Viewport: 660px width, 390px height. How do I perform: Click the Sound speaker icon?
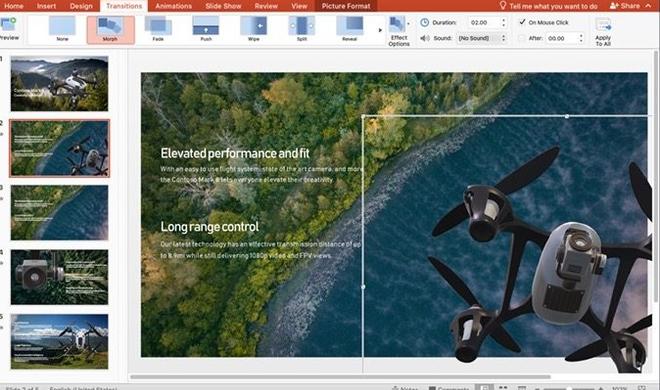425,38
